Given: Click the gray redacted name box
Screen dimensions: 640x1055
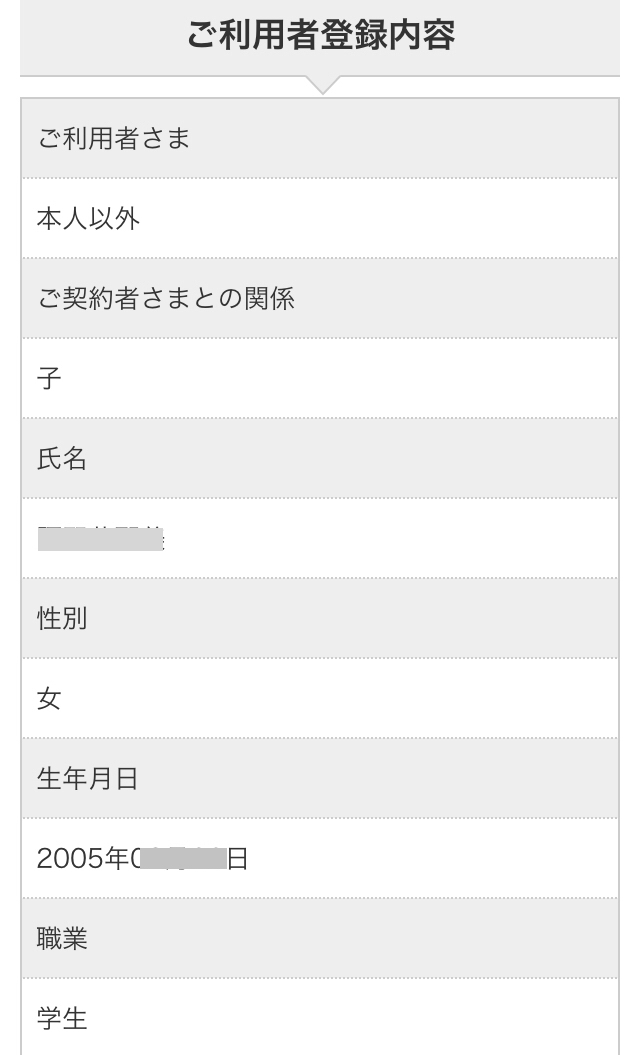Looking at the screenshot, I should (100, 540).
